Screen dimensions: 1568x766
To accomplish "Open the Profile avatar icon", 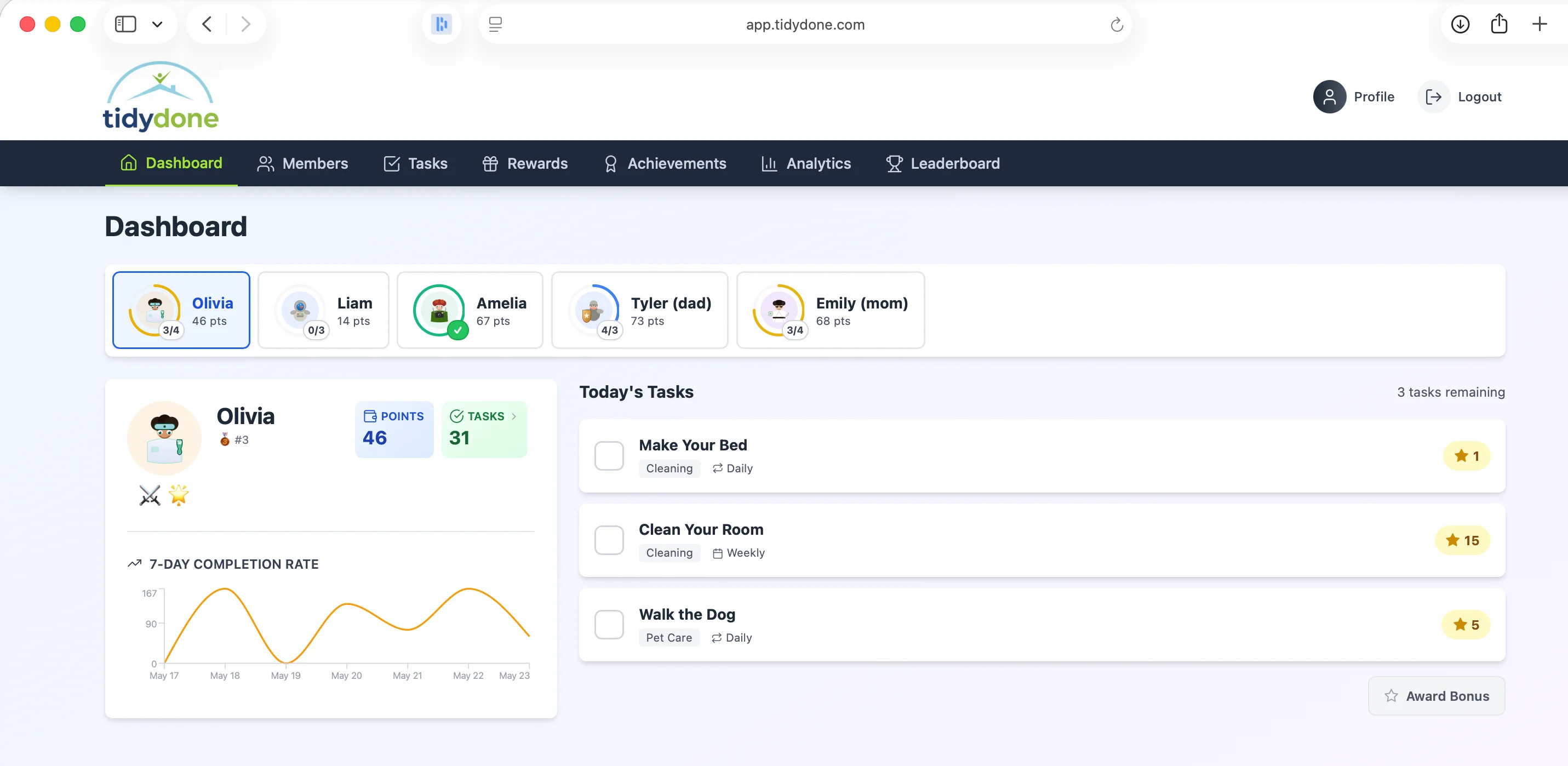I will (1329, 97).
